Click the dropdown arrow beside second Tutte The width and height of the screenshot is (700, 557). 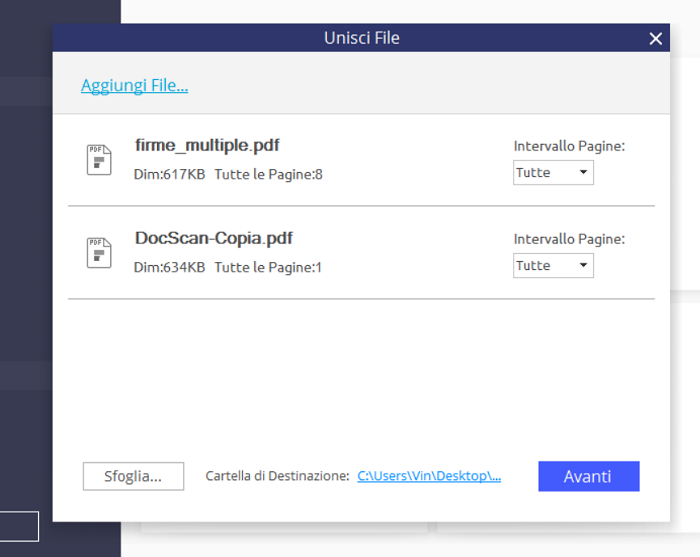click(x=583, y=265)
